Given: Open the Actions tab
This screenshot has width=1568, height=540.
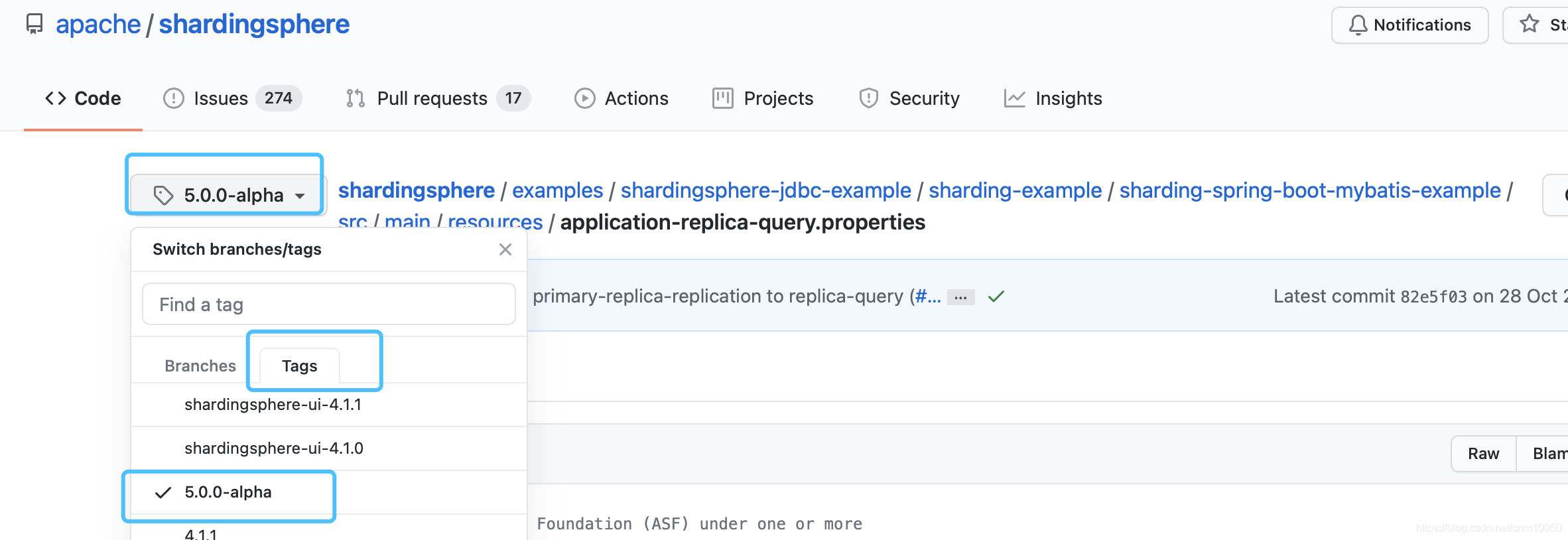Looking at the screenshot, I should click(621, 98).
